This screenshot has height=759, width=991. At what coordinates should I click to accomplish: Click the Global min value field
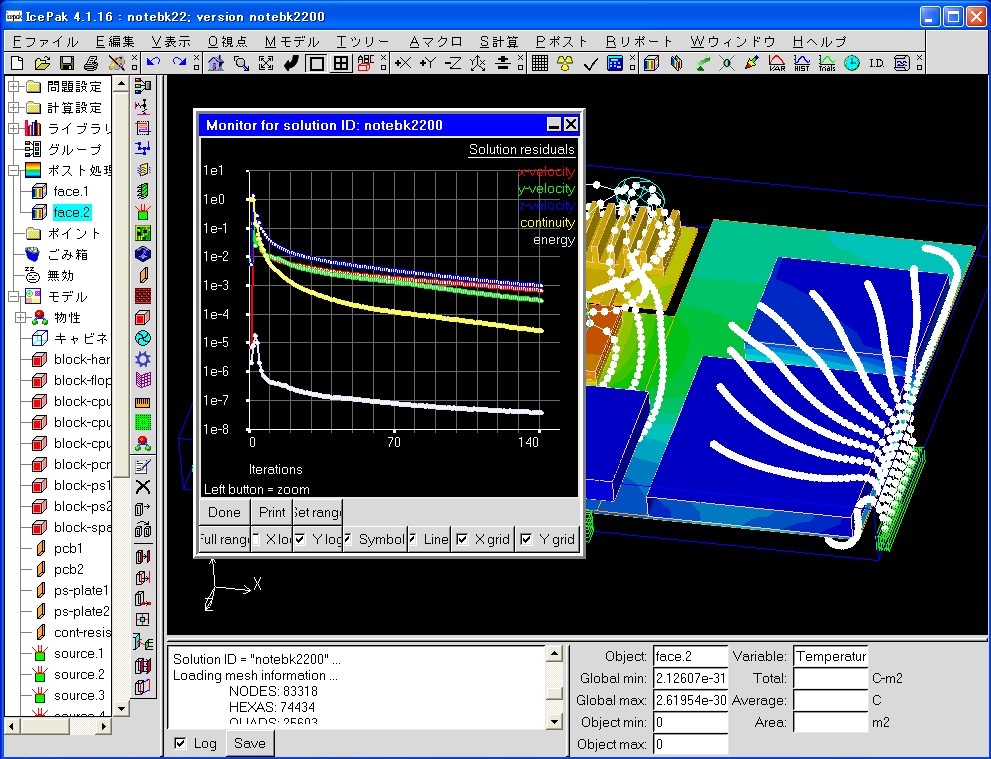pyautogui.click(x=690, y=679)
